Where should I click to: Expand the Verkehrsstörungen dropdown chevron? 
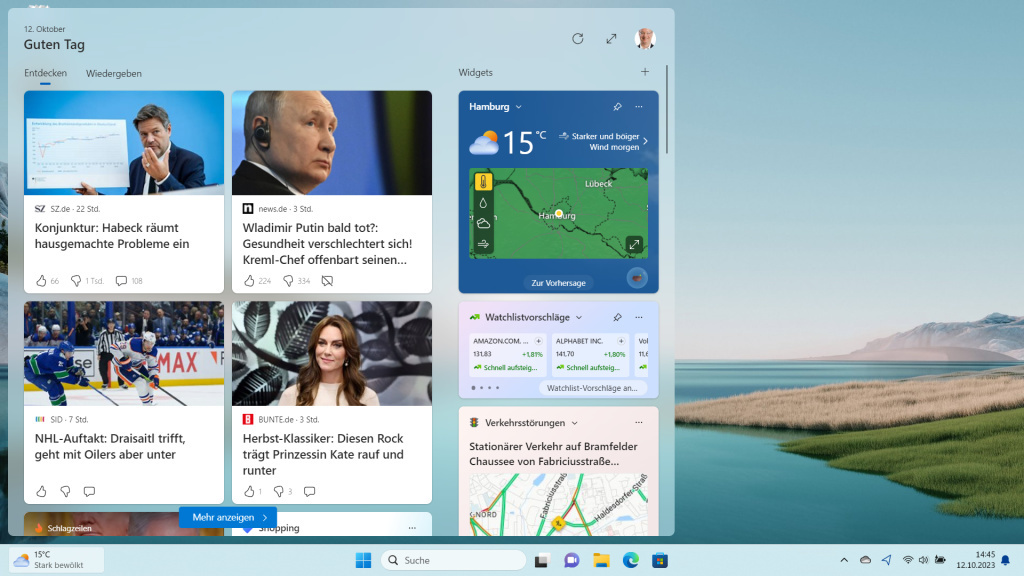(575, 423)
